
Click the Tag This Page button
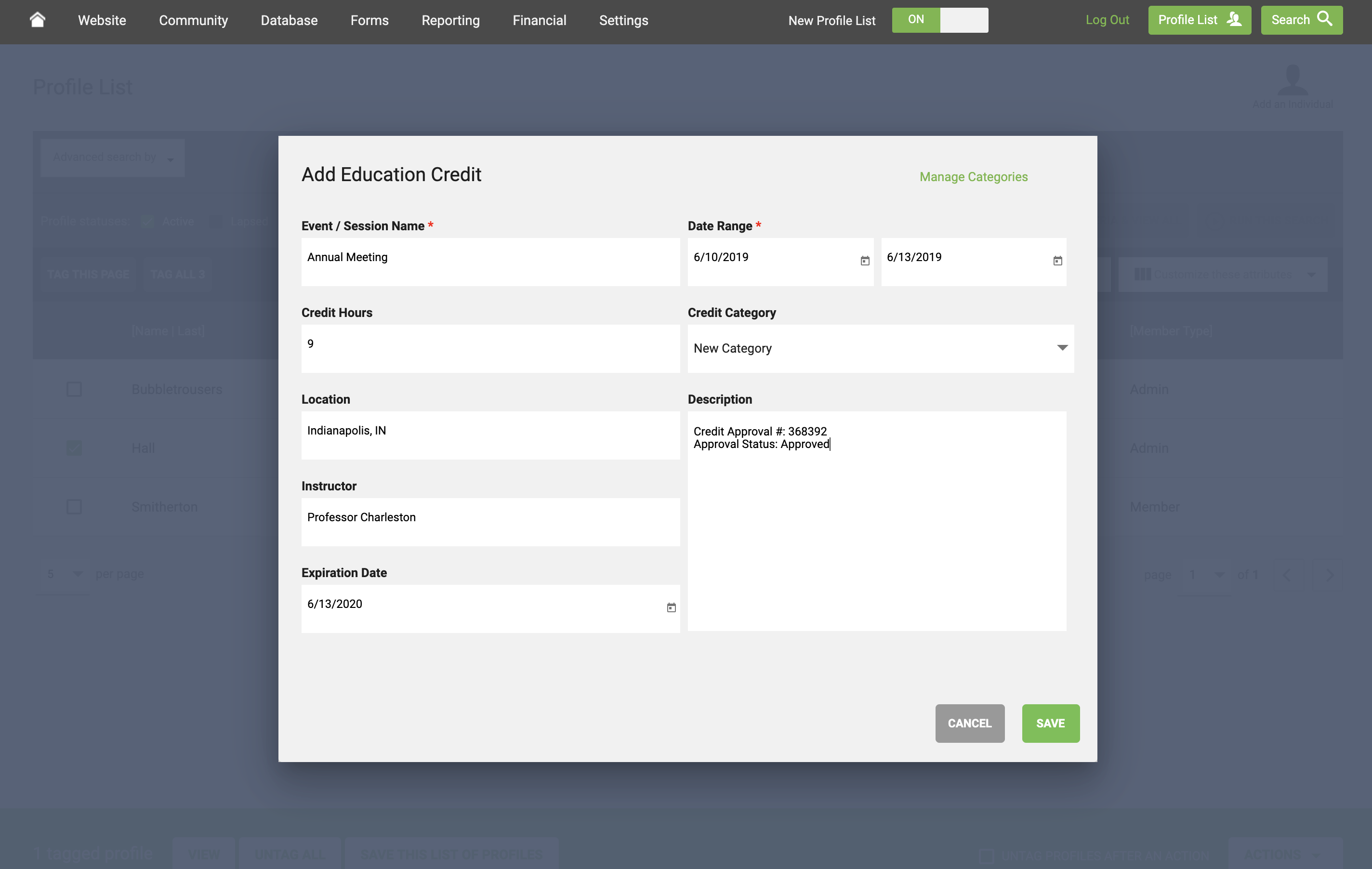coord(88,274)
